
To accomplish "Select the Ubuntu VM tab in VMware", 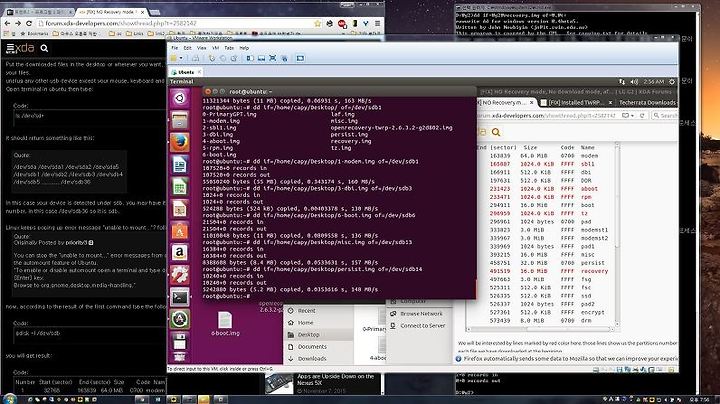I will [x=186, y=72].
